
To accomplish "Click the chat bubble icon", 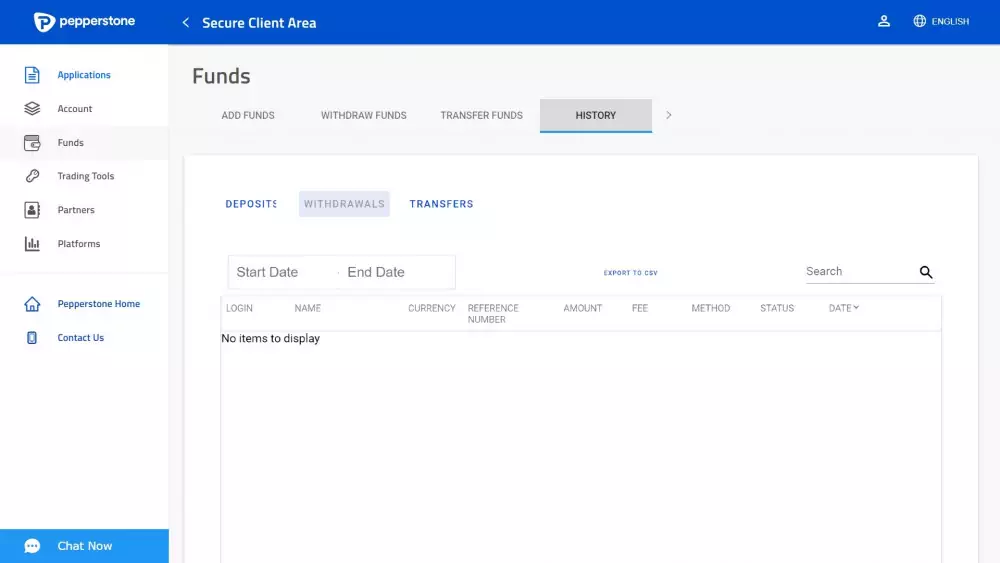I will pos(32,546).
